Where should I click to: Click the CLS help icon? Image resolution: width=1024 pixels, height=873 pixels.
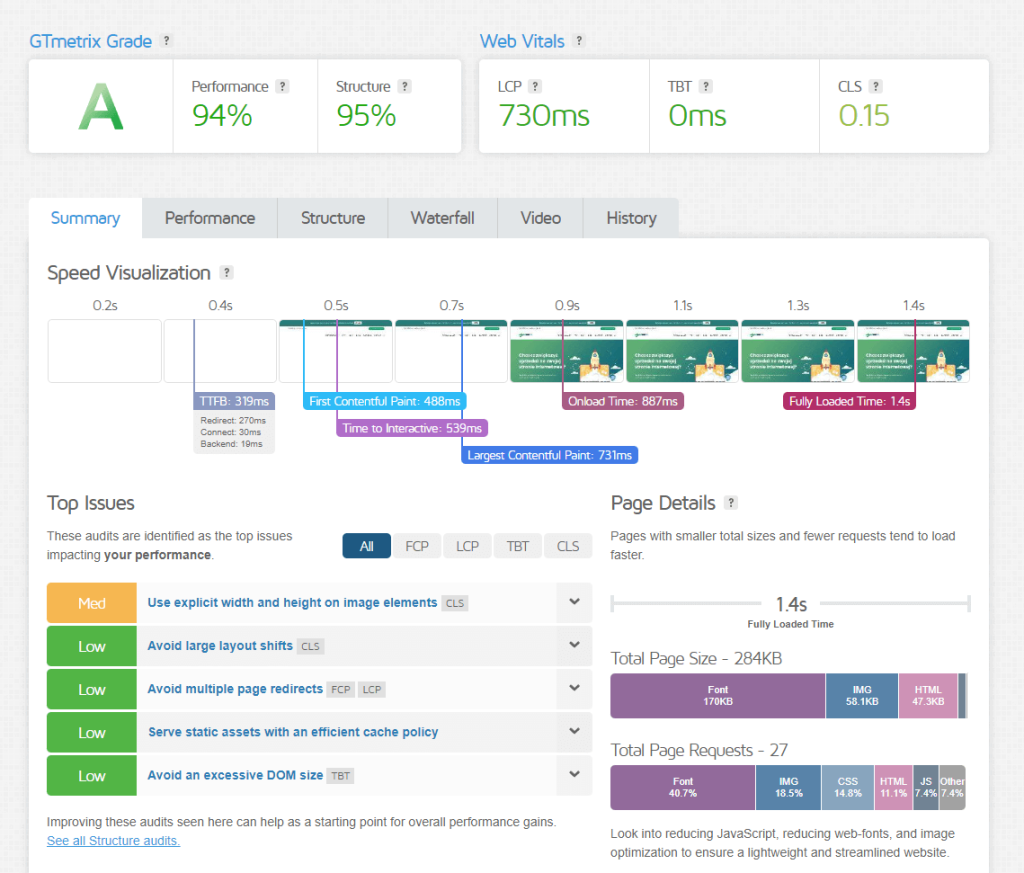(x=876, y=87)
